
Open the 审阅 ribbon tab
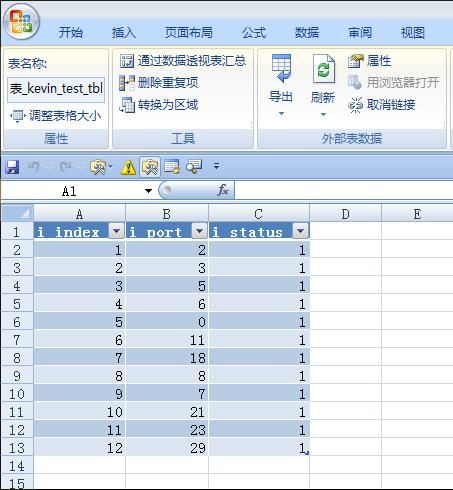(x=360, y=33)
